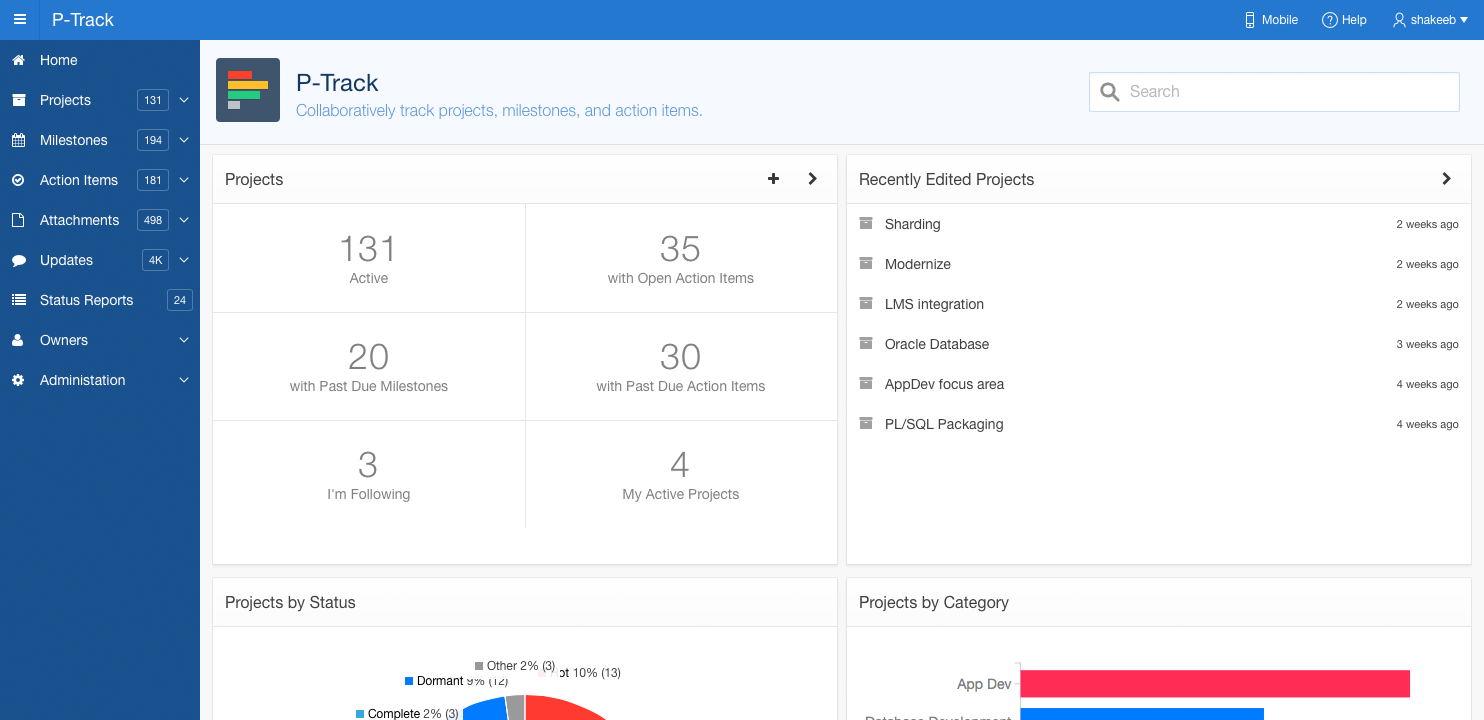Click the red App Dev chart bar
Screen dimensions: 1484x720
1214,684
